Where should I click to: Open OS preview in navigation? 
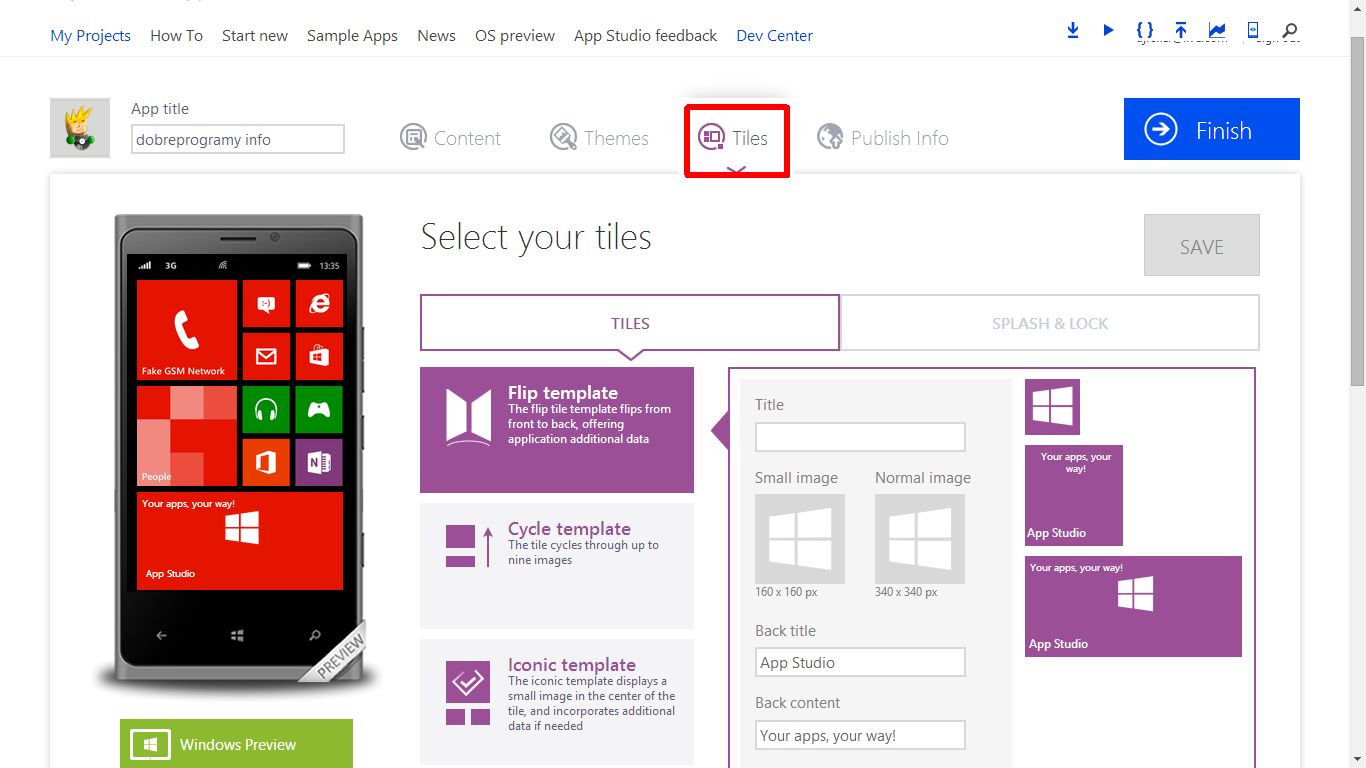click(x=515, y=35)
